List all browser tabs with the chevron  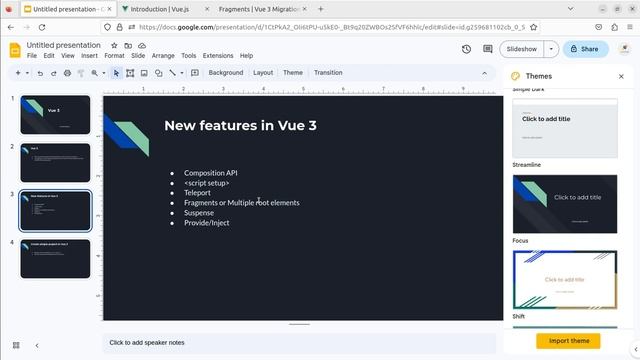coord(570,9)
